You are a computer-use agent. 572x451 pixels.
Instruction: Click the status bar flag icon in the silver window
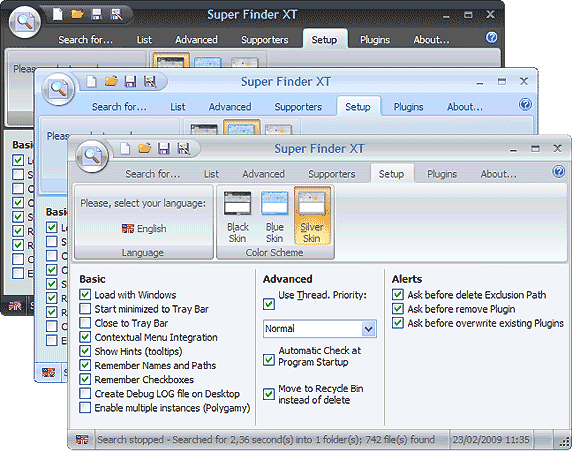[82, 439]
